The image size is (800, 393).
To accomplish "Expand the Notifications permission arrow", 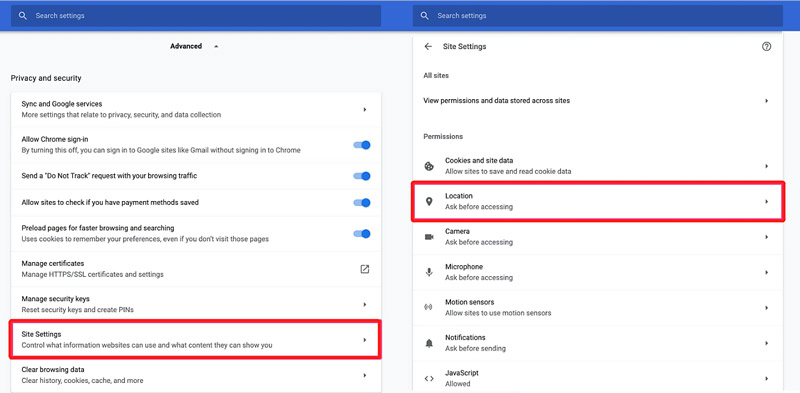I will [x=766, y=343].
